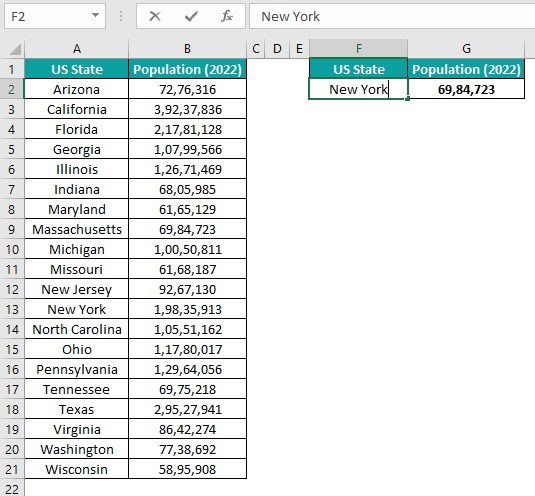
Task: Confirm the entry with the checkmark icon
Action: pos(191,16)
